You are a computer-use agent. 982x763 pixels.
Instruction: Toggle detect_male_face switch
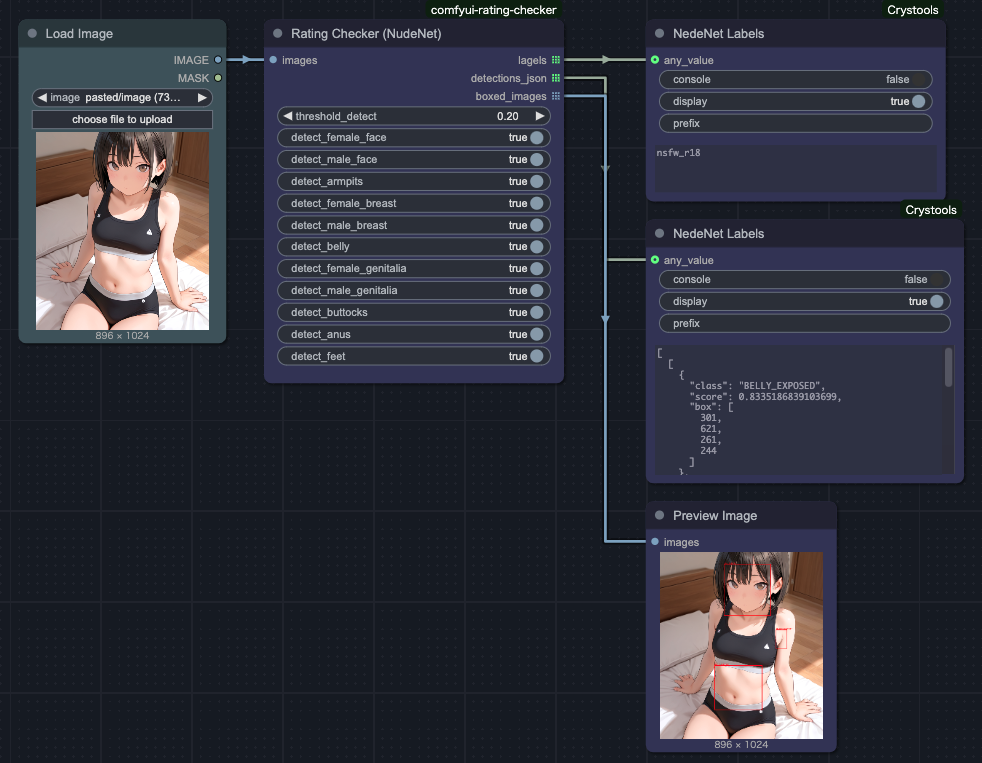click(537, 160)
